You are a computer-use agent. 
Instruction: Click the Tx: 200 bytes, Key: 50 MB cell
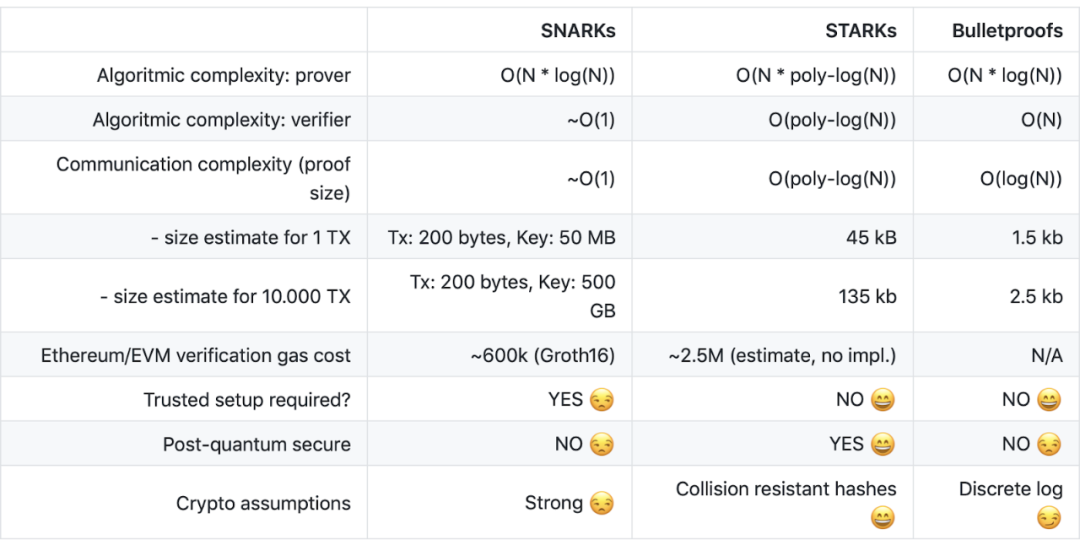[x=502, y=238]
